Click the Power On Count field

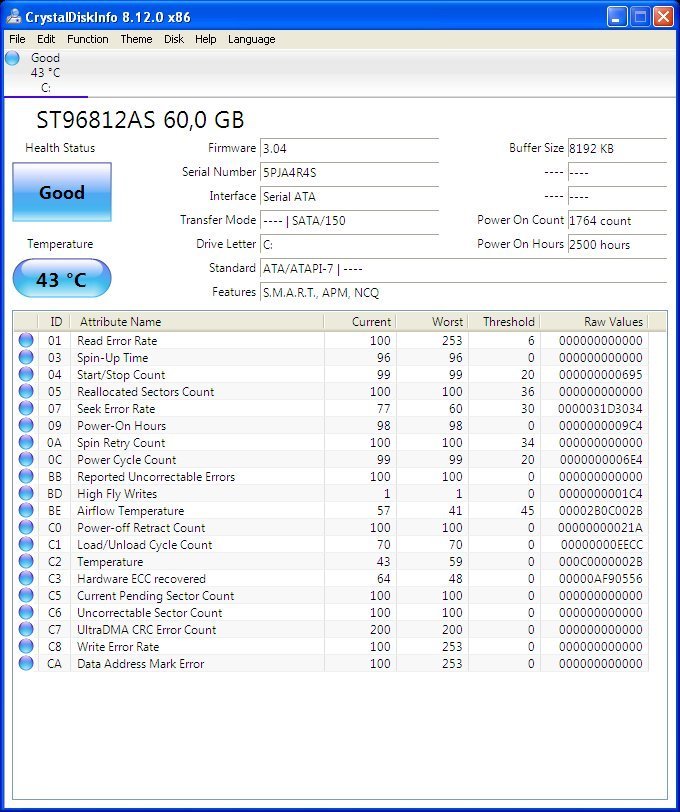click(617, 221)
